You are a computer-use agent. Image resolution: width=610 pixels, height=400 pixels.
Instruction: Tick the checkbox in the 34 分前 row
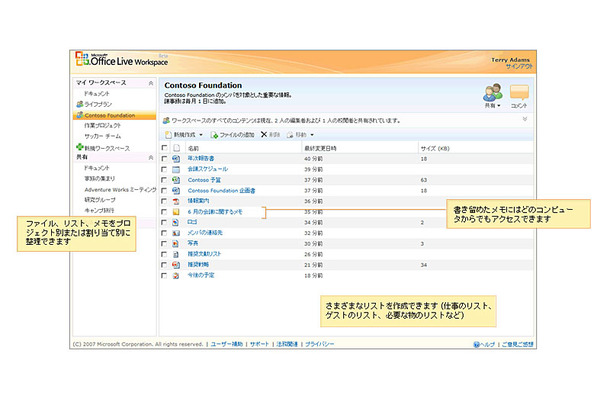coord(164,222)
